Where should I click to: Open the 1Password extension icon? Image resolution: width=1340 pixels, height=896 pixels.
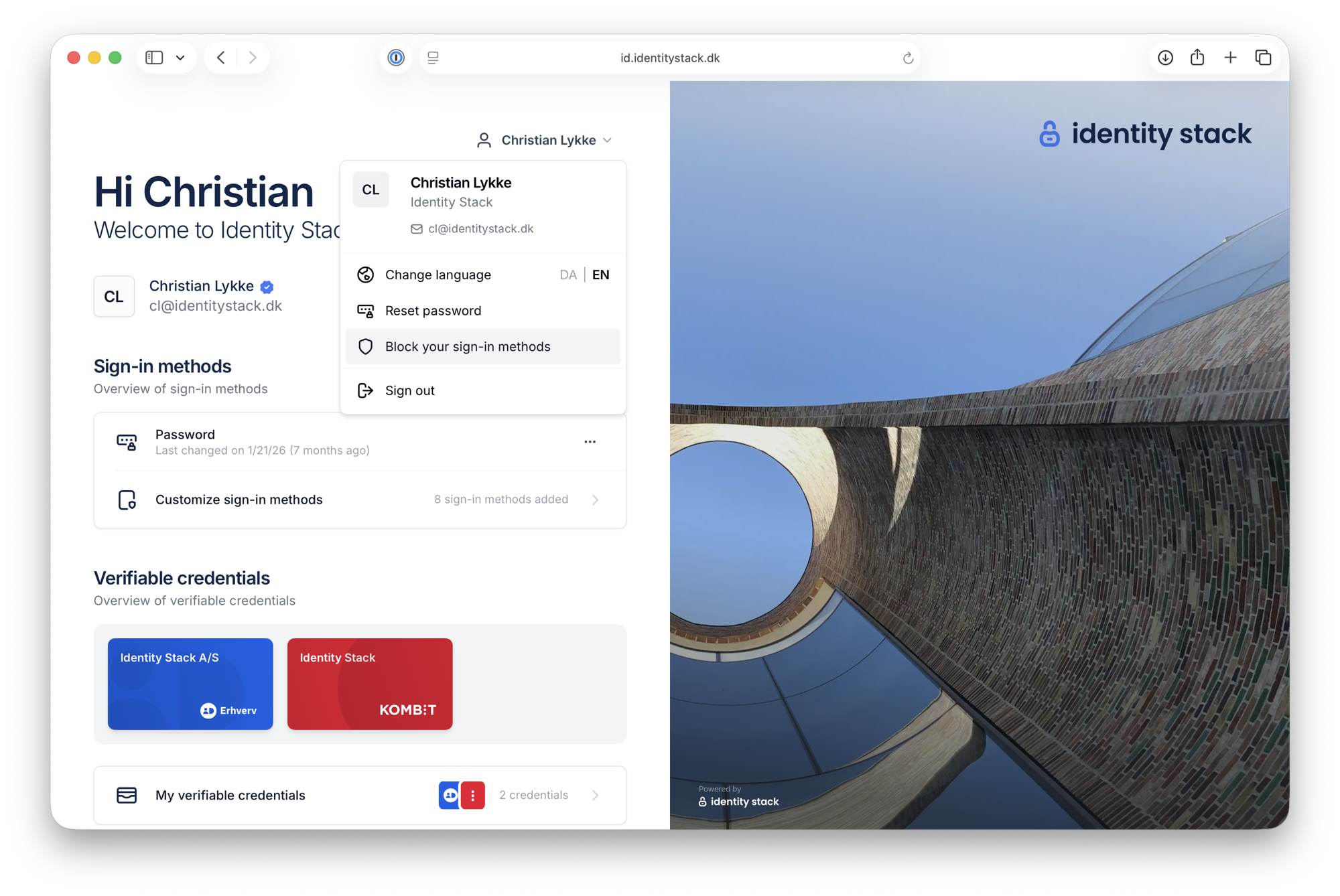click(396, 58)
